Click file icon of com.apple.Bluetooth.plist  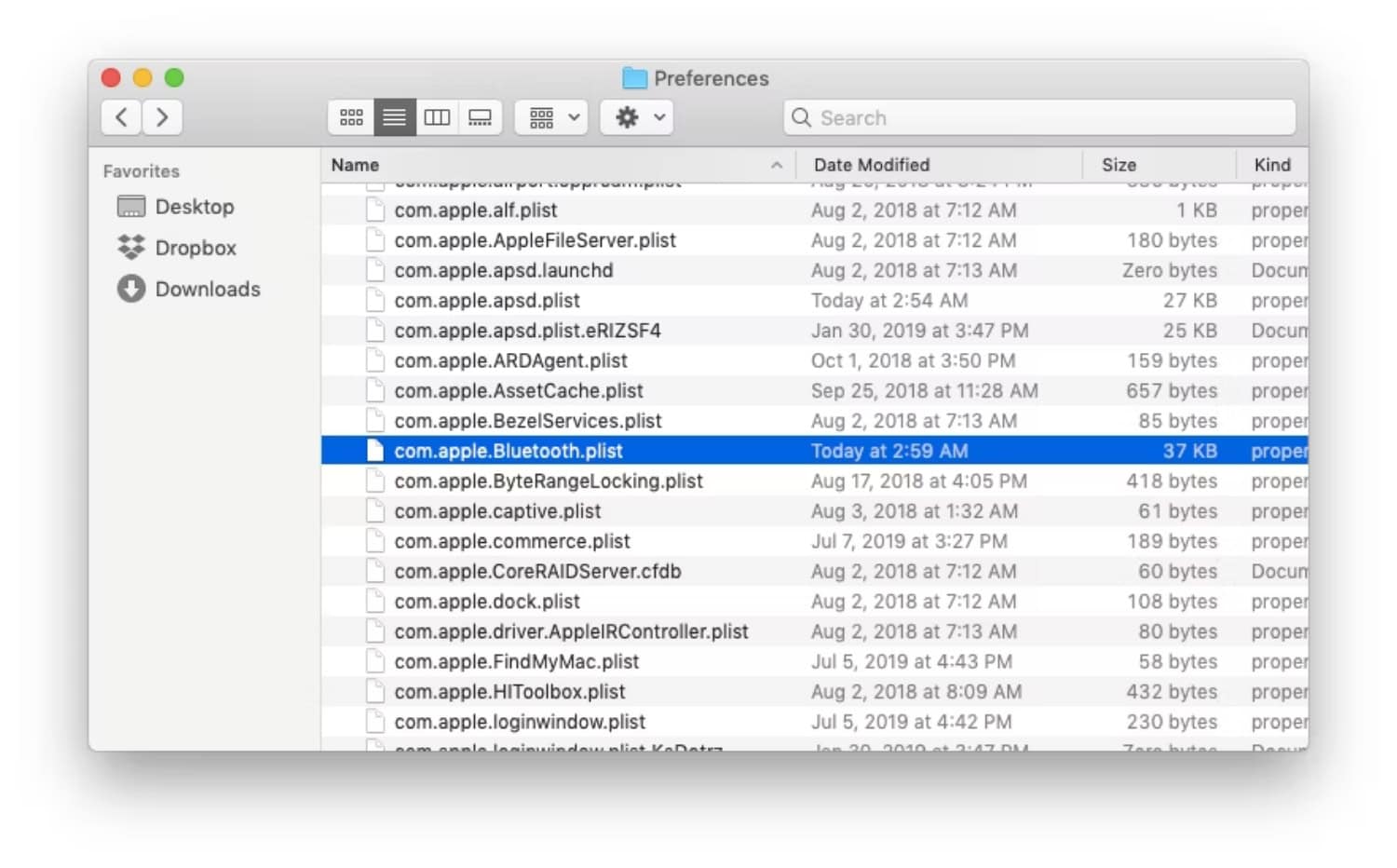pos(375,451)
